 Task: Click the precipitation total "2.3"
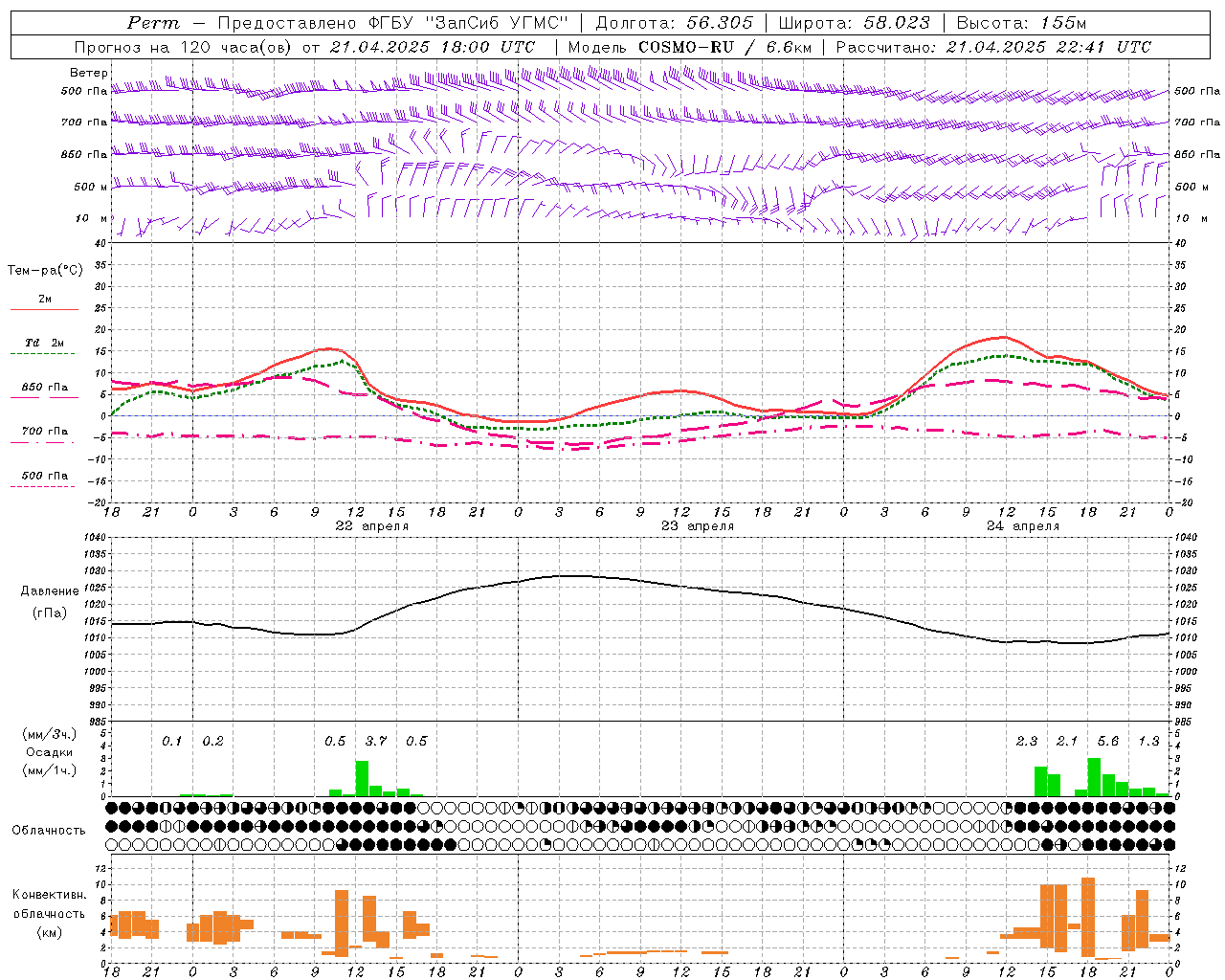pos(1027,741)
